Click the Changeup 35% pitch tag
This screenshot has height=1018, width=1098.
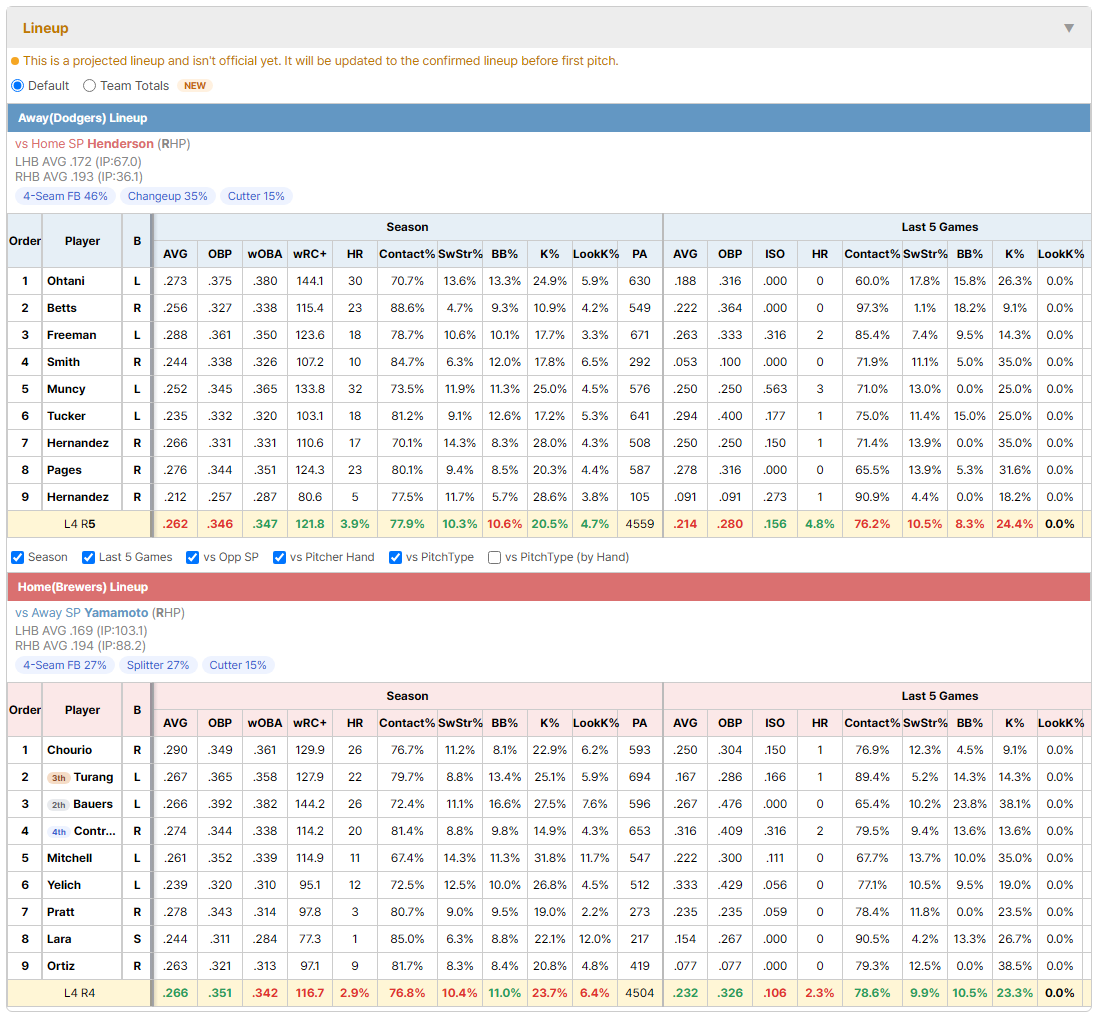click(167, 196)
